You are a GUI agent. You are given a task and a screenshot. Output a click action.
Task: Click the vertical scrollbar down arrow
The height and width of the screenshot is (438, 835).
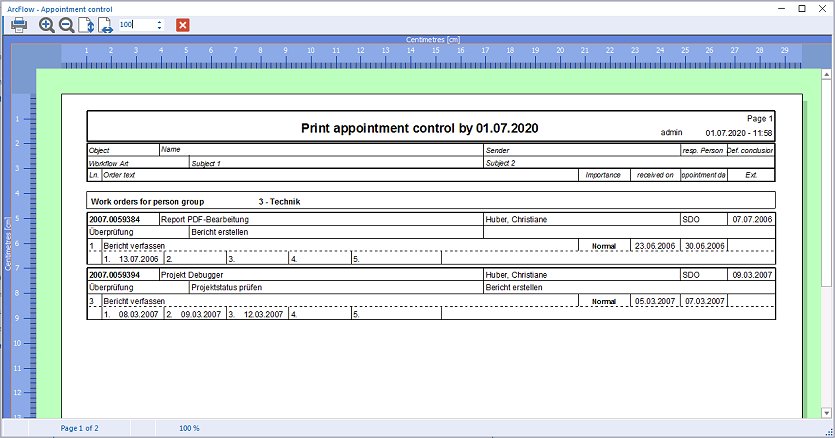point(826,413)
